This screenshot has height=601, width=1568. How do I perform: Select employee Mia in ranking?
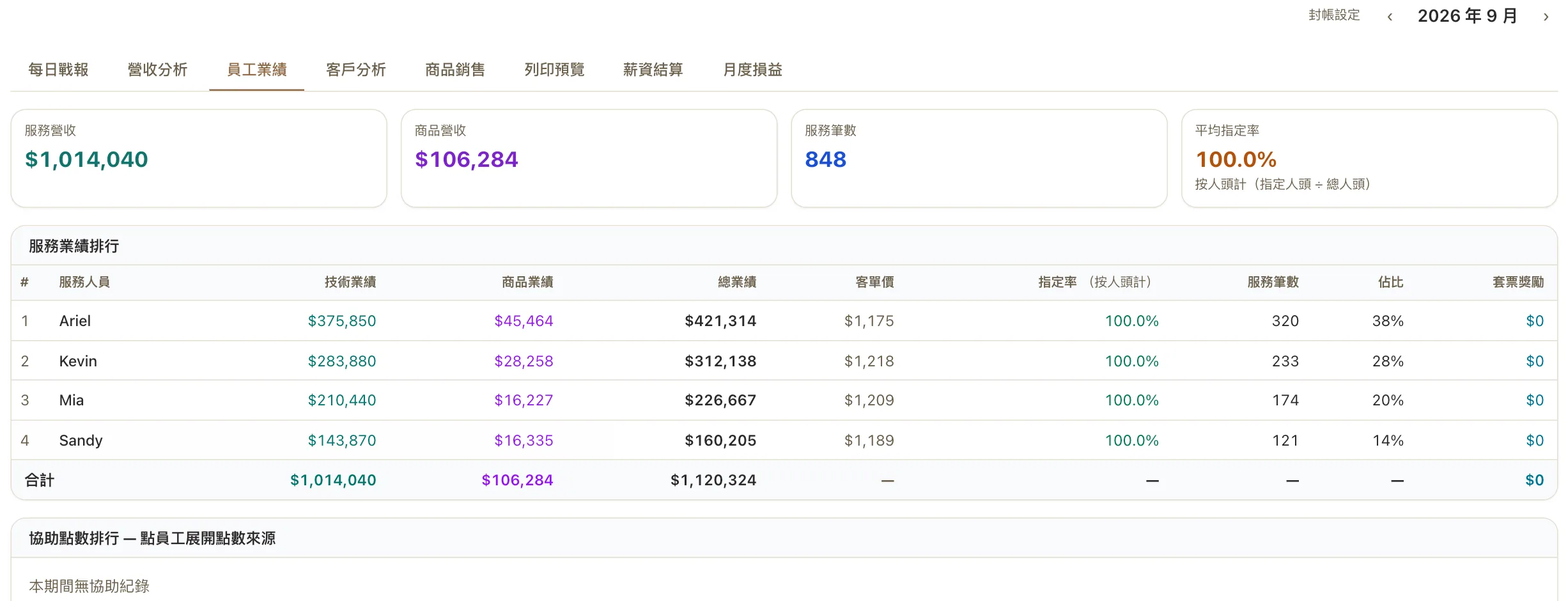pyautogui.click(x=72, y=400)
